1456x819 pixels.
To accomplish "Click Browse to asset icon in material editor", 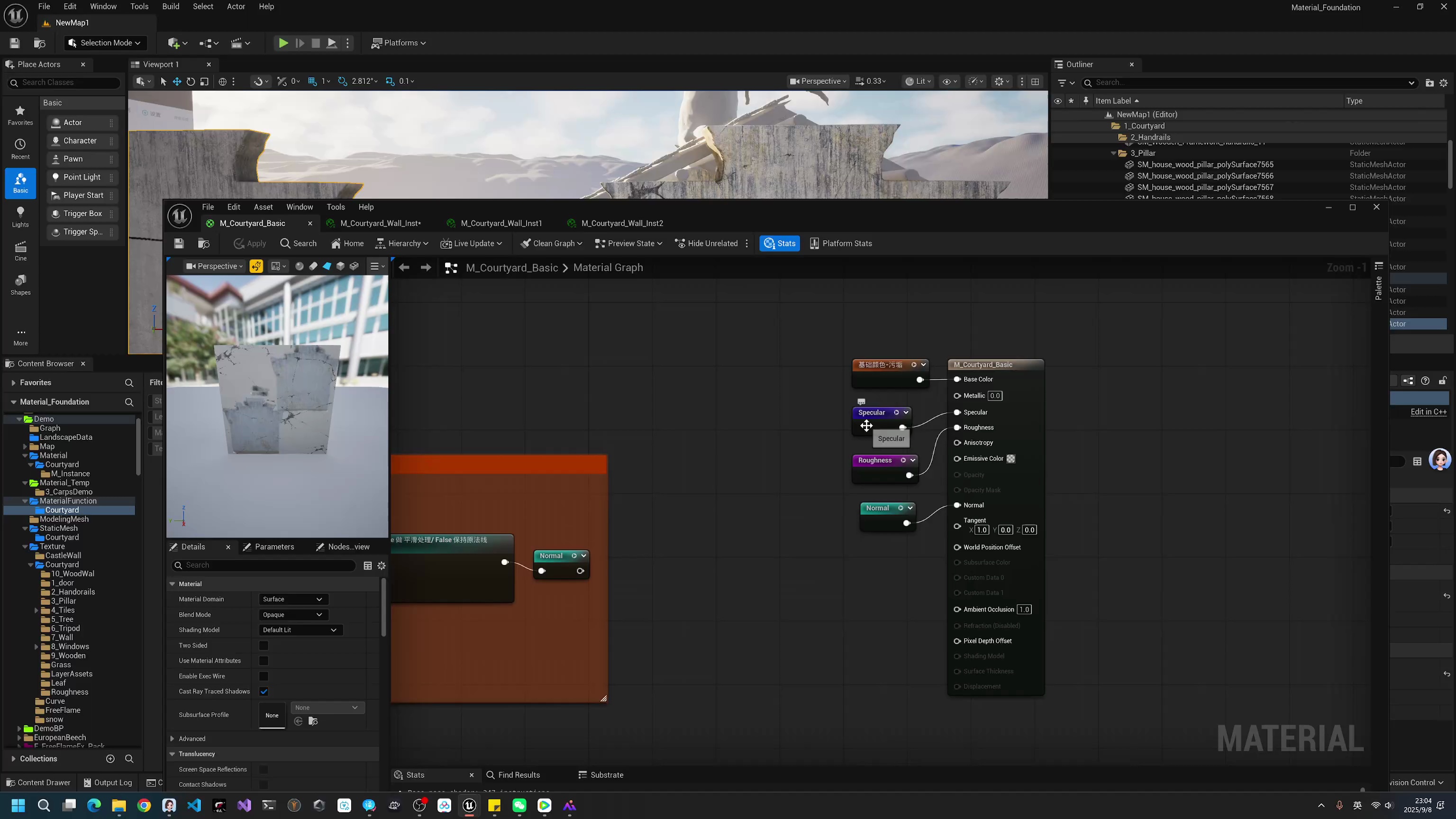I will [204, 244].
